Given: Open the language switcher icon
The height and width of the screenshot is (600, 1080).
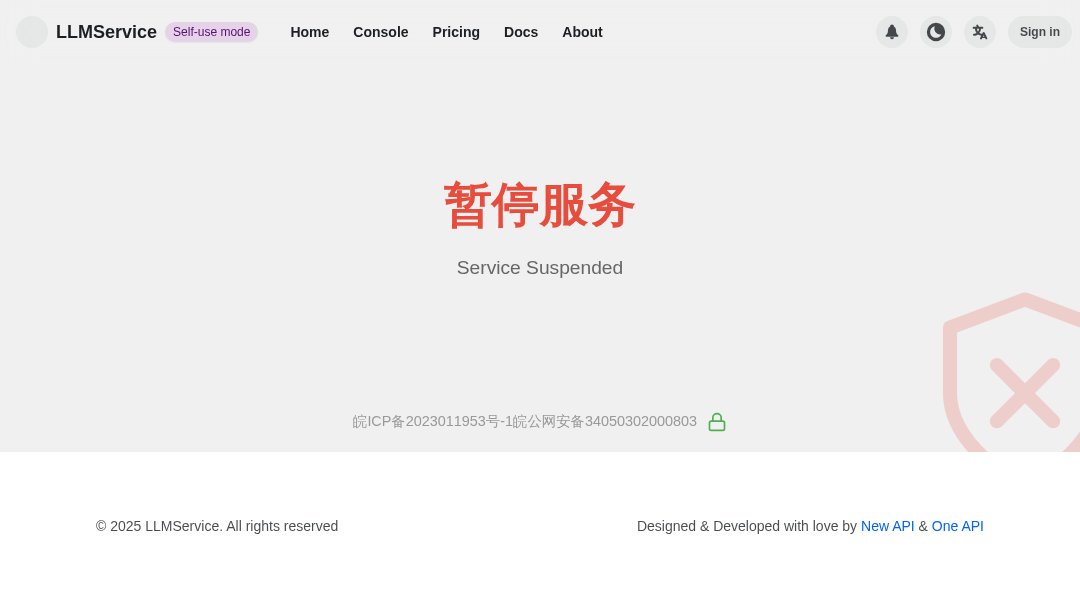Looking at the screenshot, I should pyautogui.click(x=980, y=32).
